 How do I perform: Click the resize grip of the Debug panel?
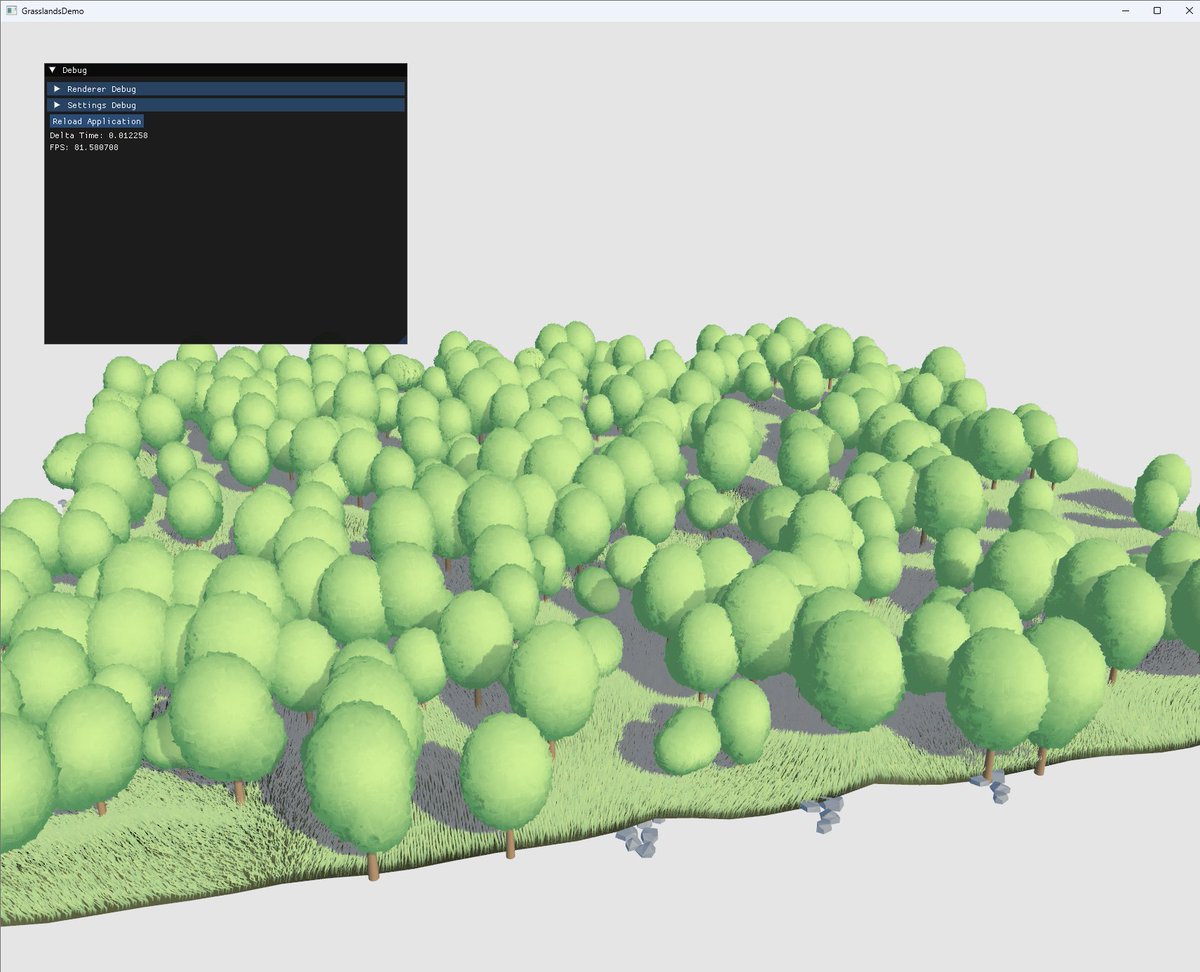click(x=402, y=340)
